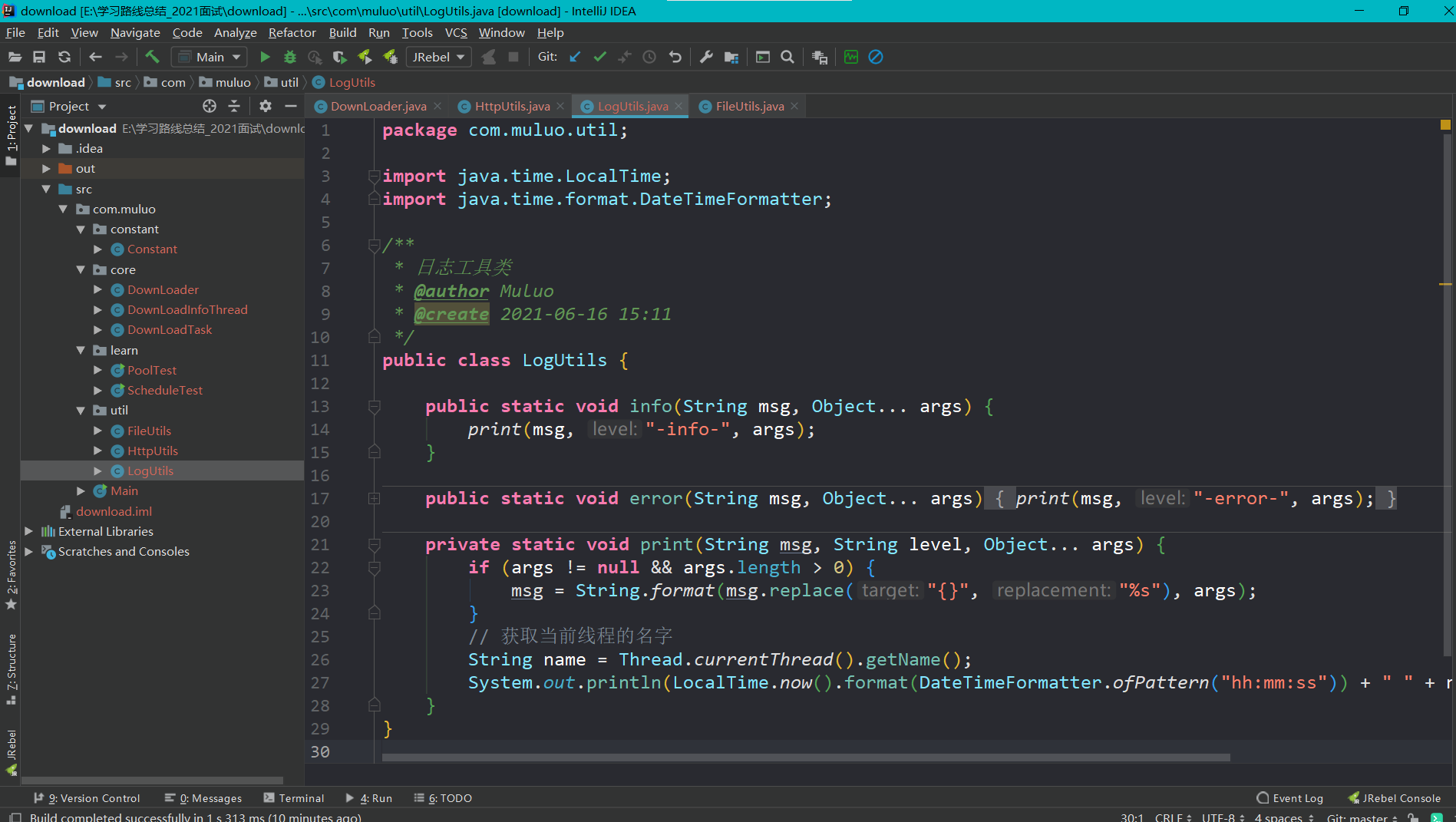Open the Main run configuration dropdown
1456x822 pixels.
(210, 57)
